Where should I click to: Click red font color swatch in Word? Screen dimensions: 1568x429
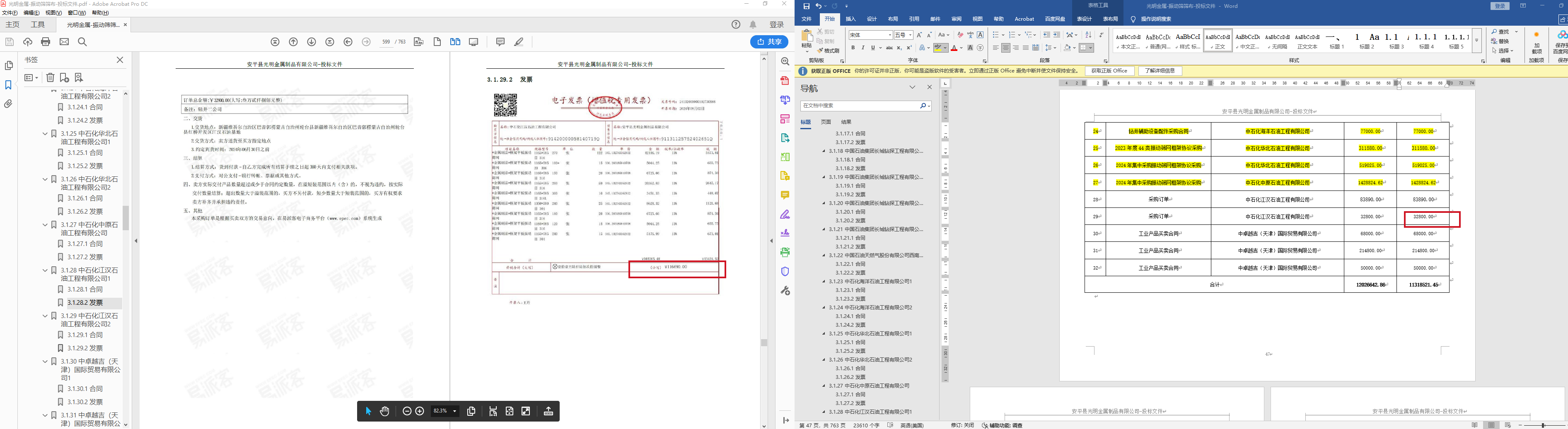[955, 48]
